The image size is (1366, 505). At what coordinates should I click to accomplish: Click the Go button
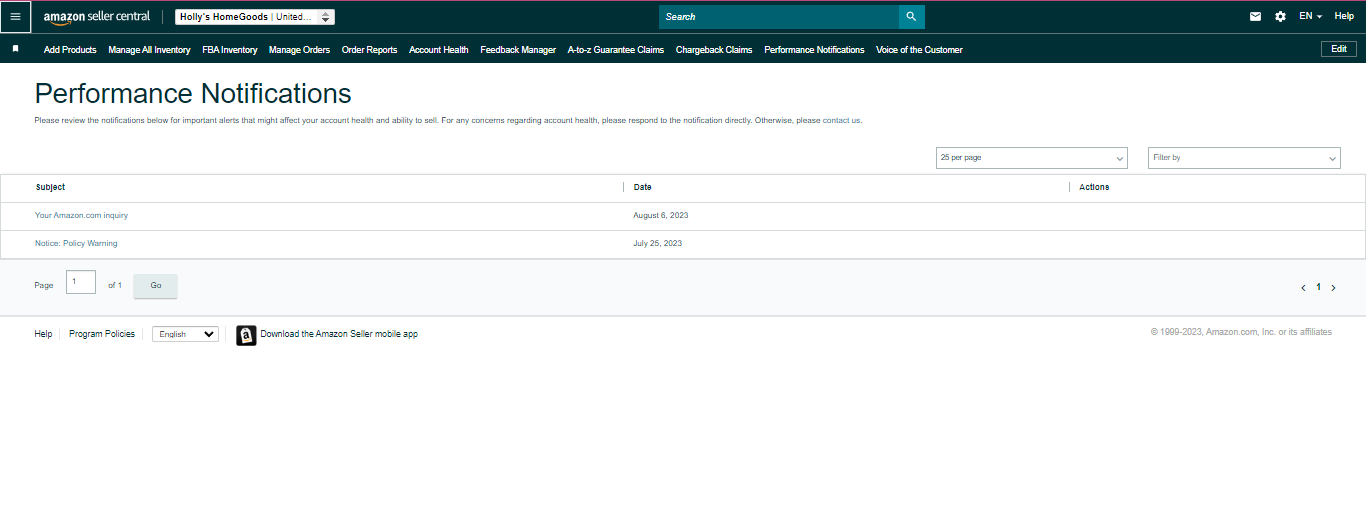point(155,285)
